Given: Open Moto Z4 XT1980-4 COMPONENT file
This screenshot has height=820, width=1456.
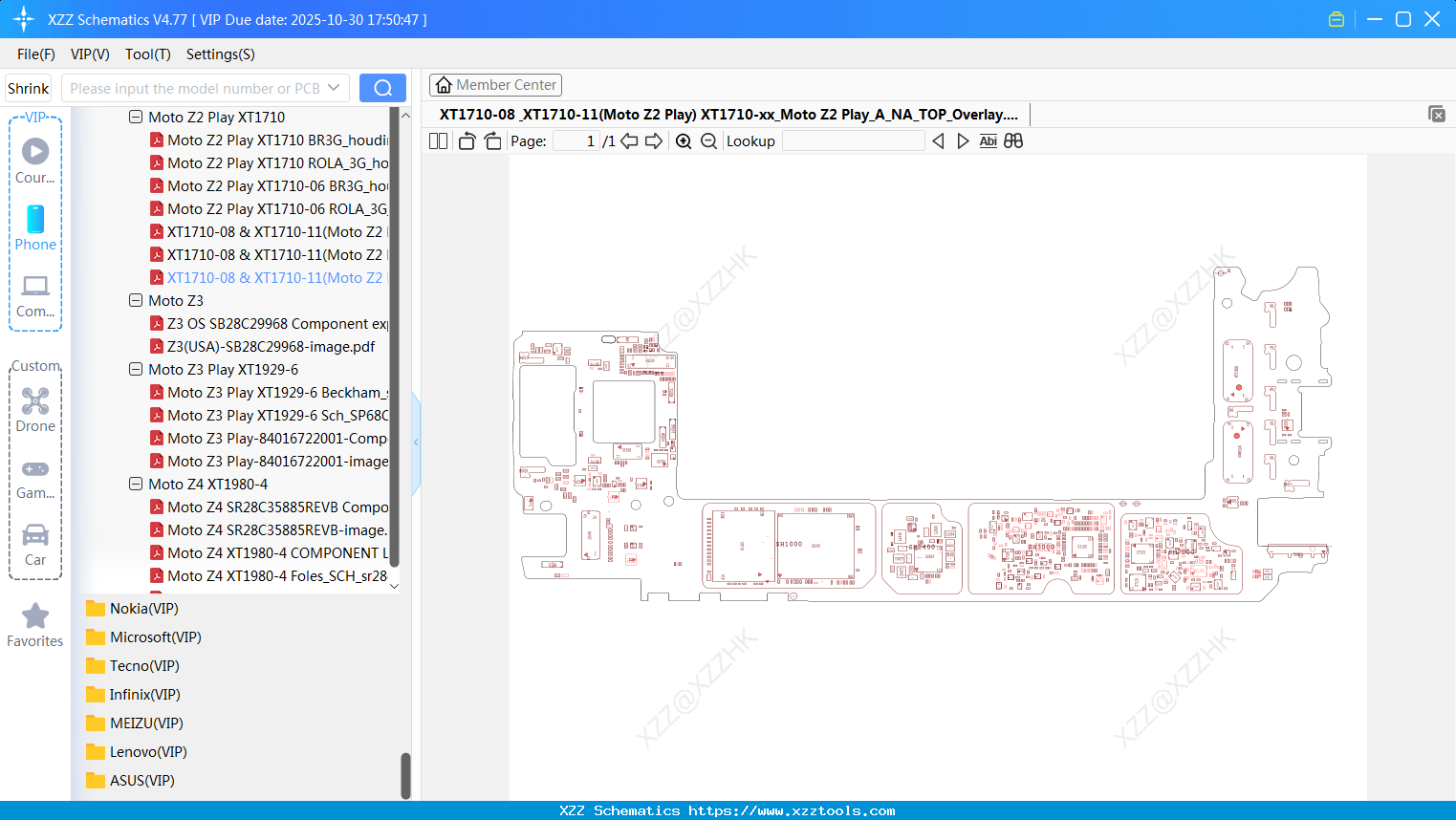Looking at the screenshot, I should coord(270,553).
